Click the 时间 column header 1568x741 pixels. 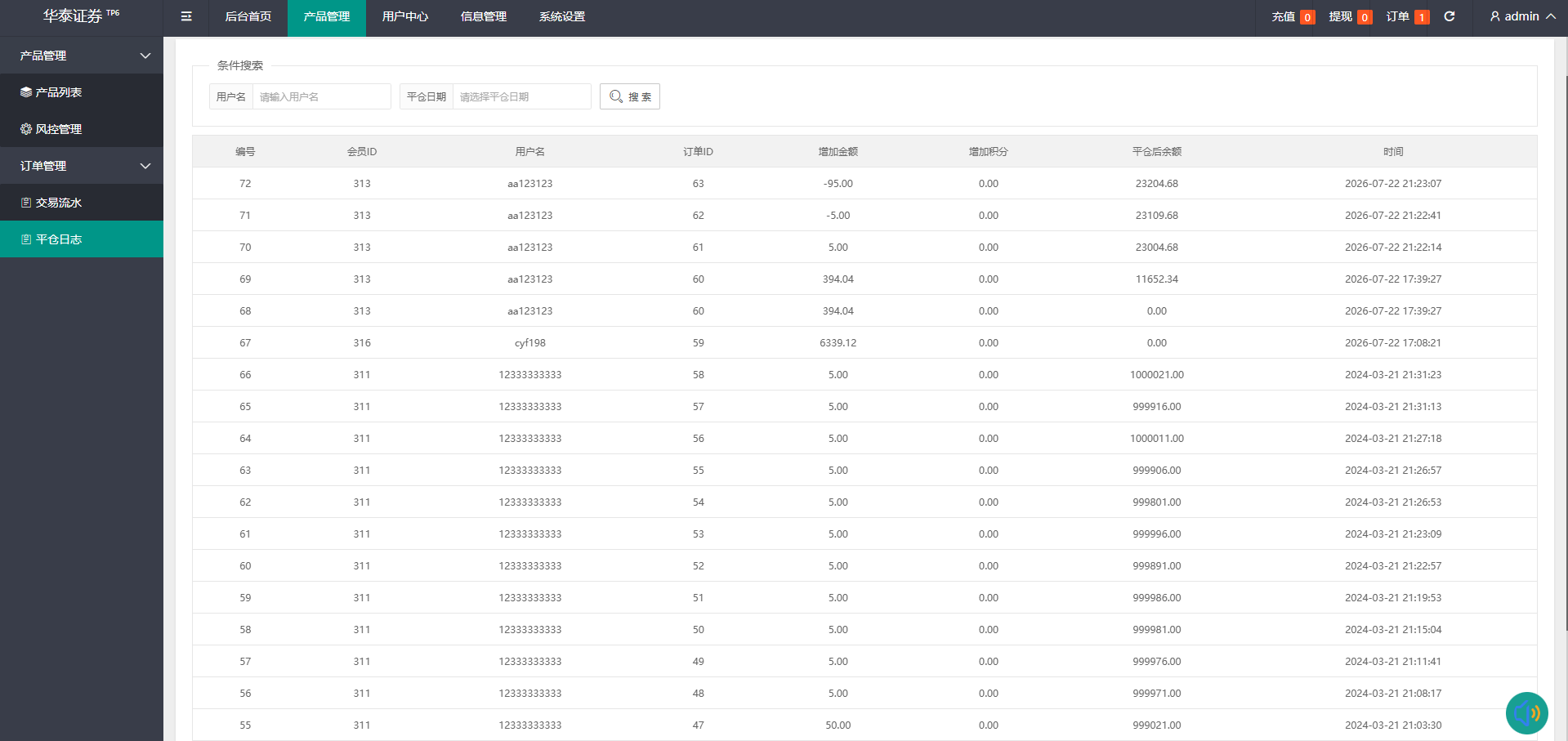[x=1393, y=151]
